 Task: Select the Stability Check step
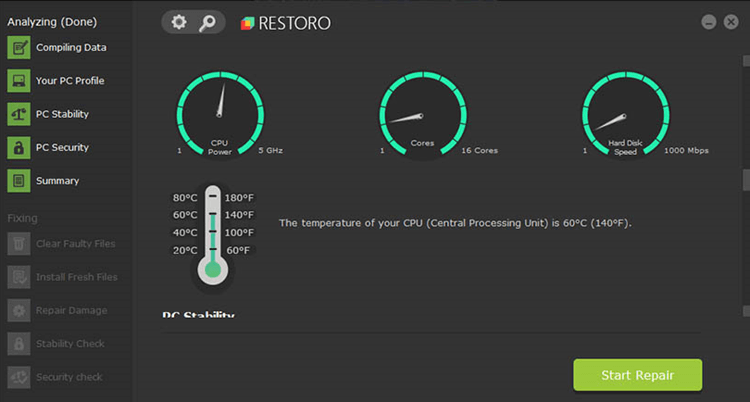pos(70,344)
